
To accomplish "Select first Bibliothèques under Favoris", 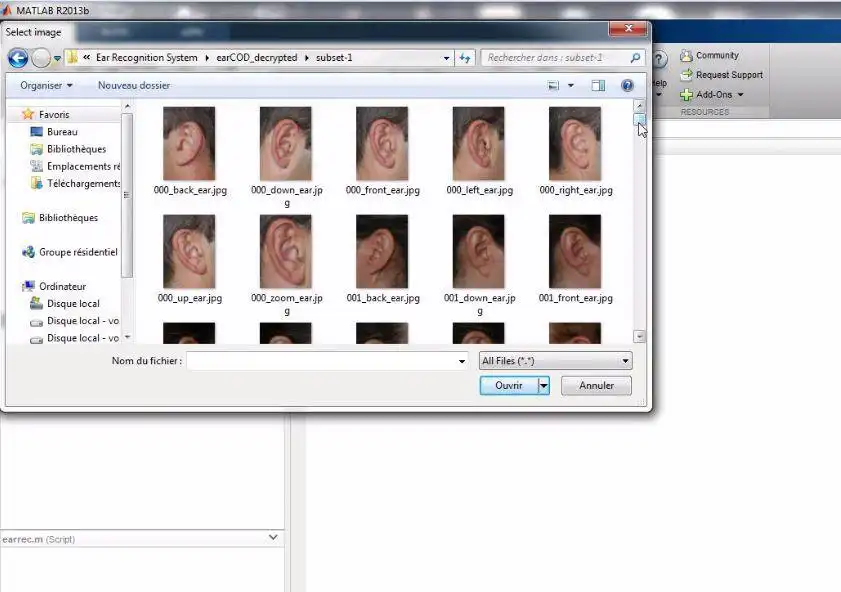I will point(76,149).
